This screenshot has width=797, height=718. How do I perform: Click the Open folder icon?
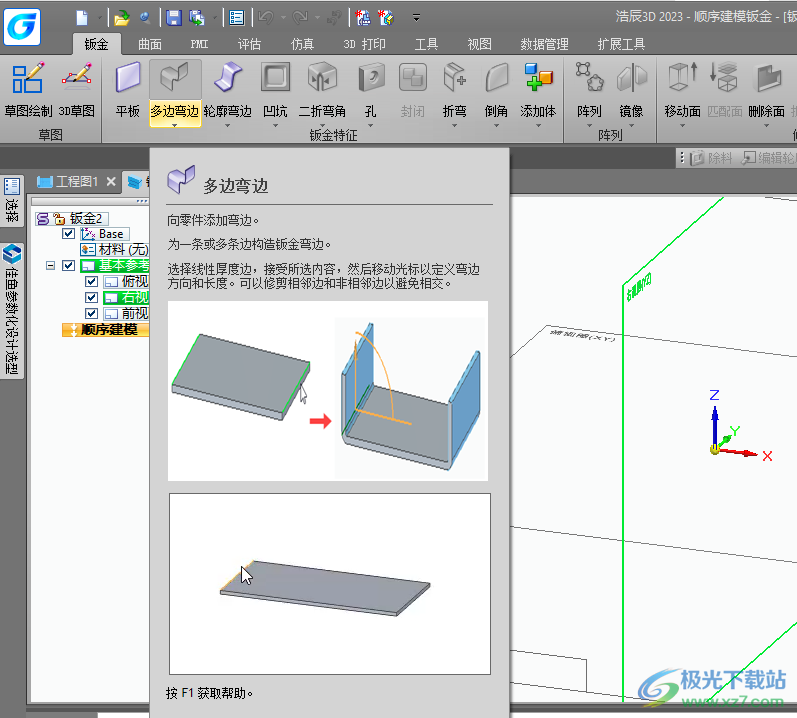pyautogui.click(x=121, y=18)
